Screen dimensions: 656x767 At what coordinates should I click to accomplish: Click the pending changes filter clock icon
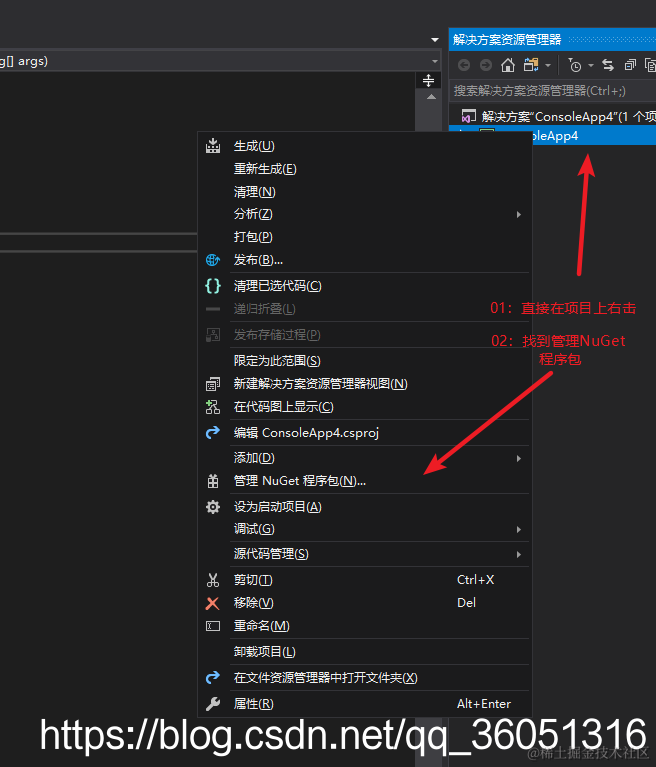pyautogui.click(x=575, y=65)
